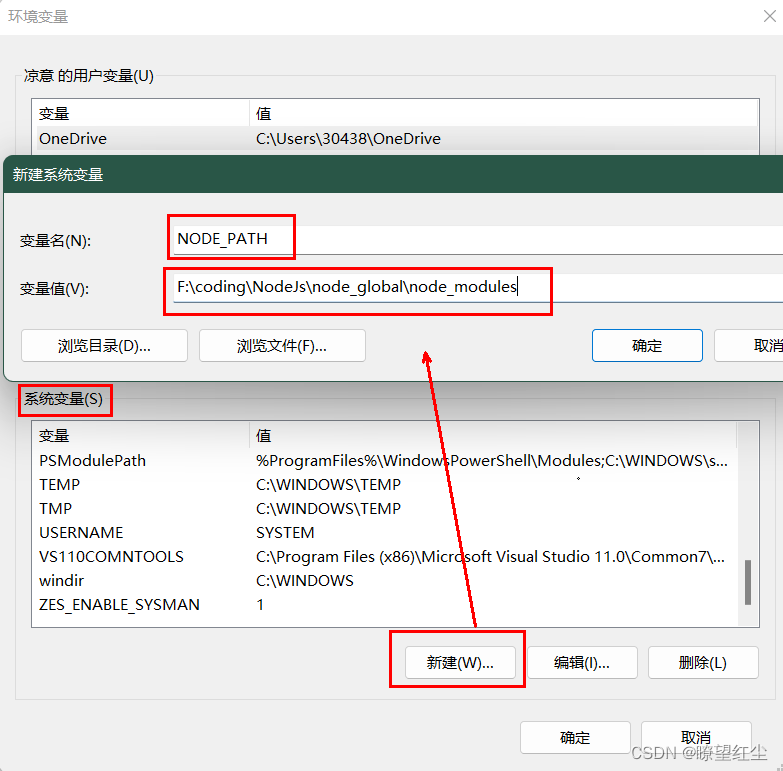The height and width of the screenshot is (771, 783).
Task: Click the 值 column header in the system variables list
Action: [x=492, y=435]
